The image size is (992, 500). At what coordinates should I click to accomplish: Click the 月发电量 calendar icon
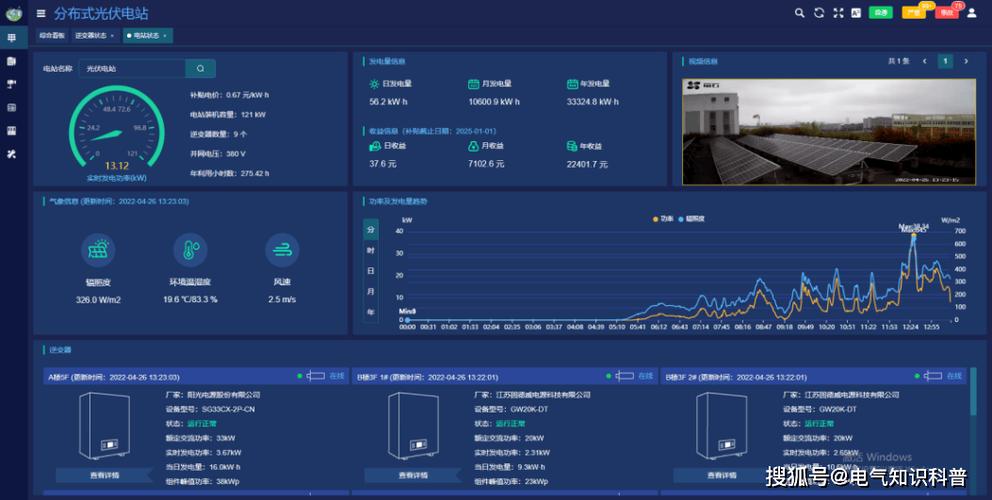coord(473,84)
